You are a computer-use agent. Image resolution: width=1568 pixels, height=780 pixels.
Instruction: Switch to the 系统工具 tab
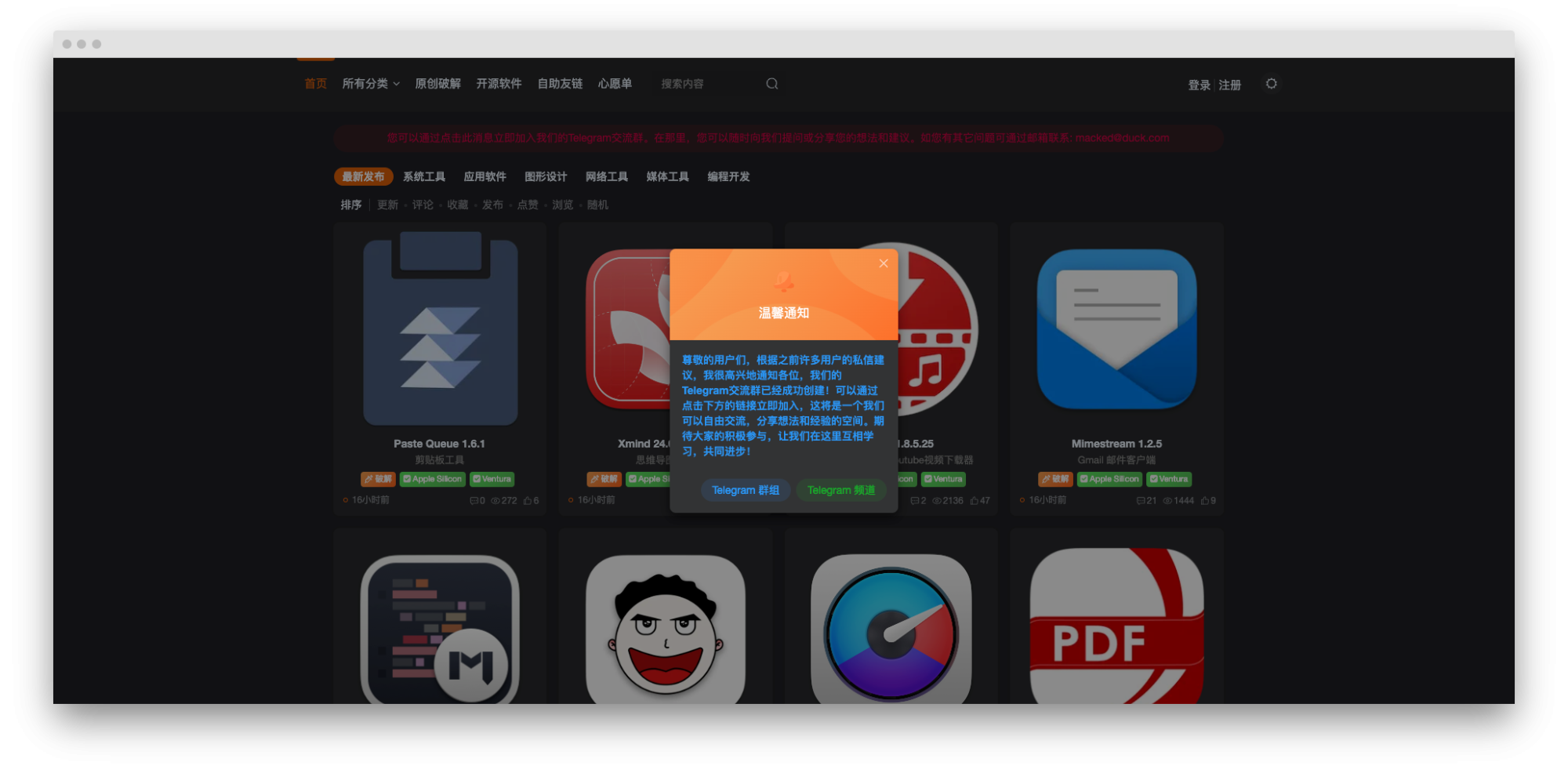click(x=424, y=176)
